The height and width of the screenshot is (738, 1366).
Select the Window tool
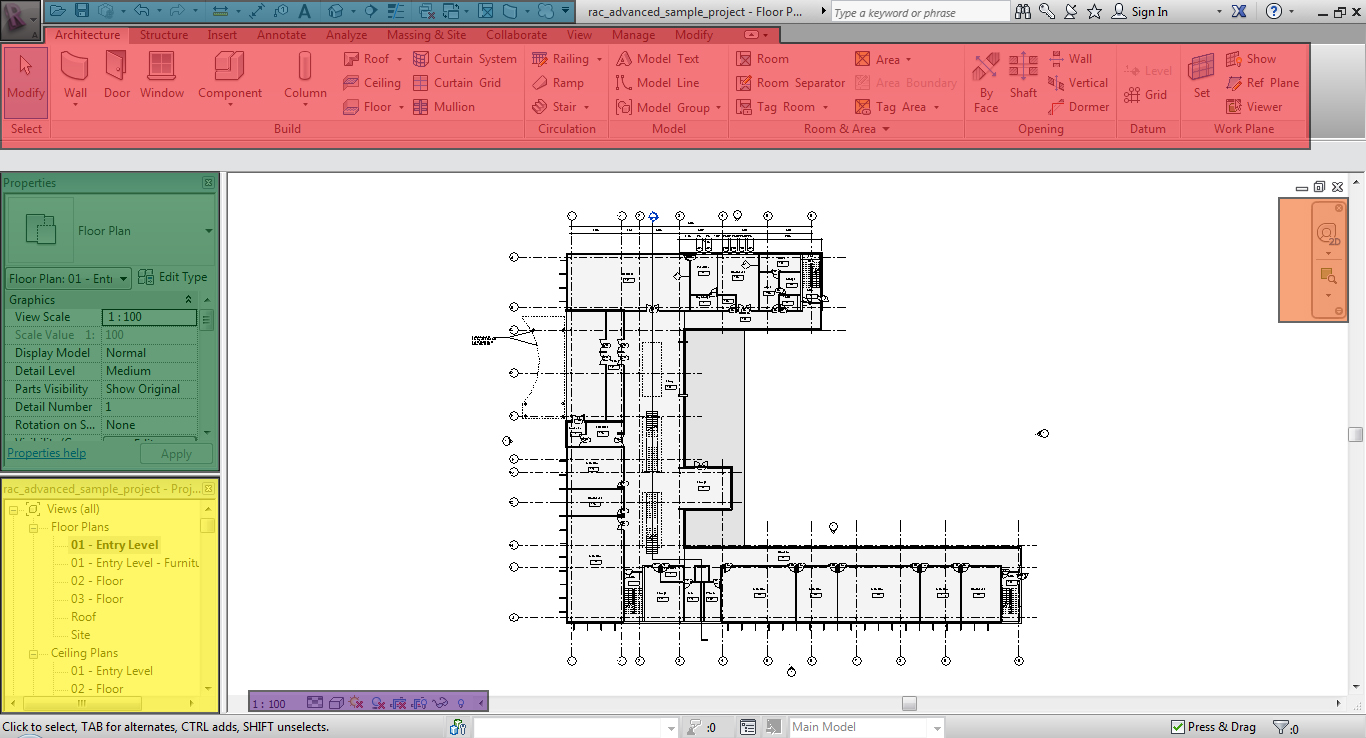coord(161,75)
